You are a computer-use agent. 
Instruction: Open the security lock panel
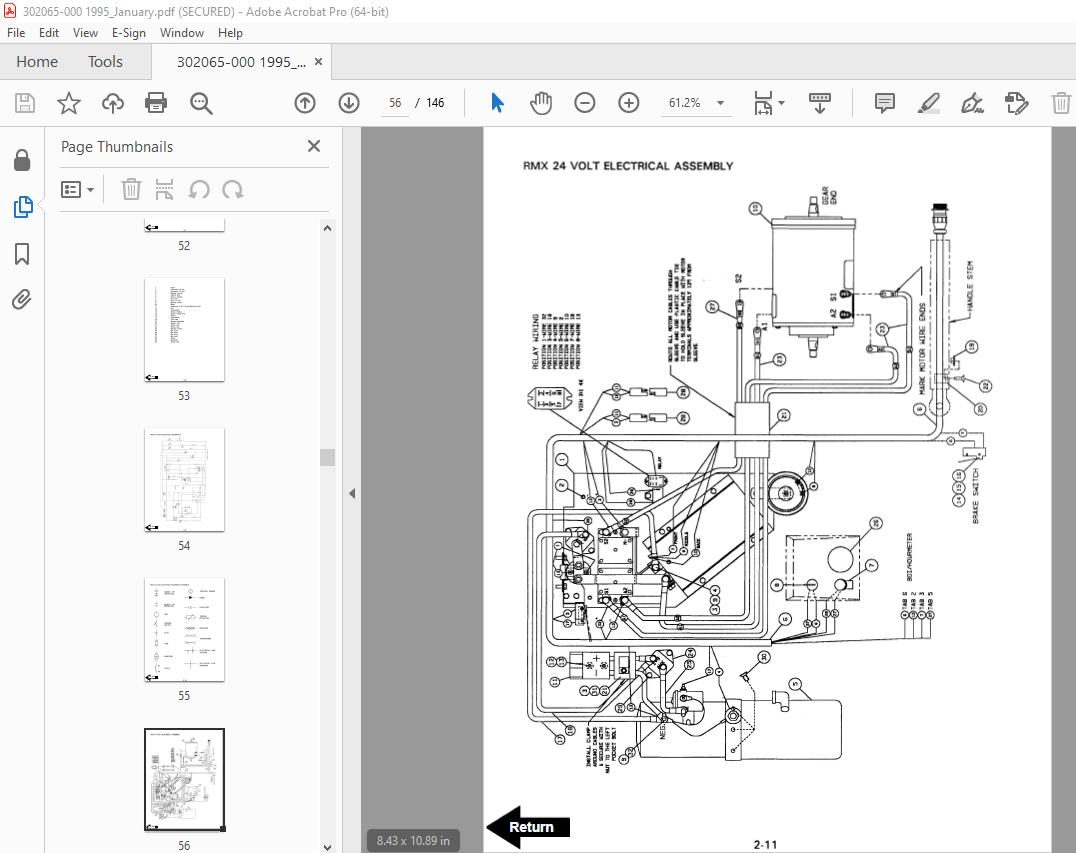(22, 161)
